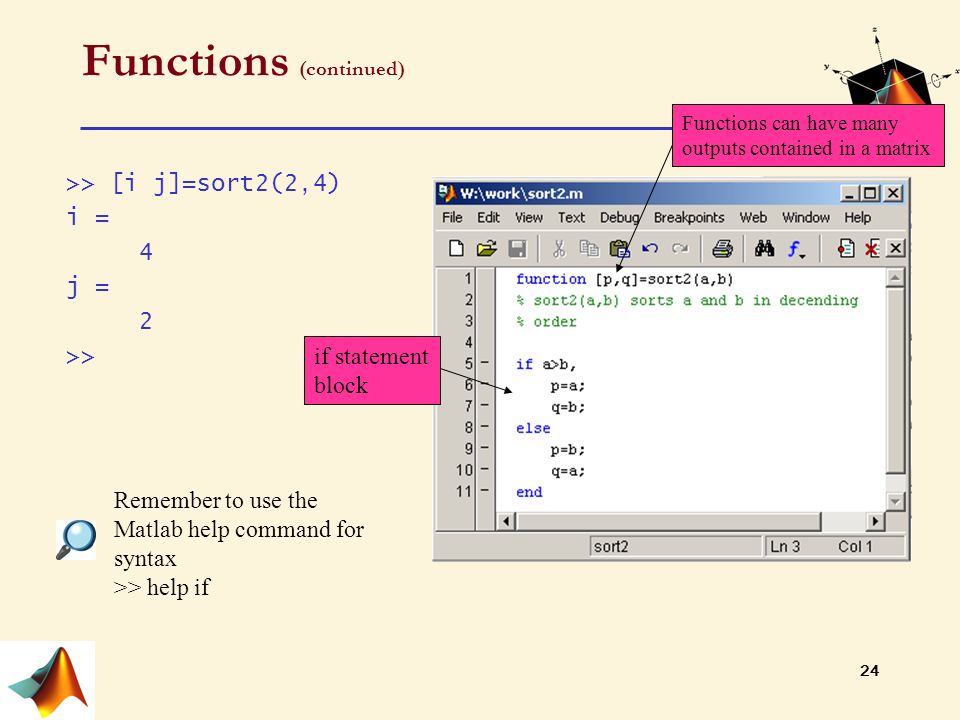The image size is (960, 720).
Task: Open Find with the binoculars icon
Action: click(764, 249)
